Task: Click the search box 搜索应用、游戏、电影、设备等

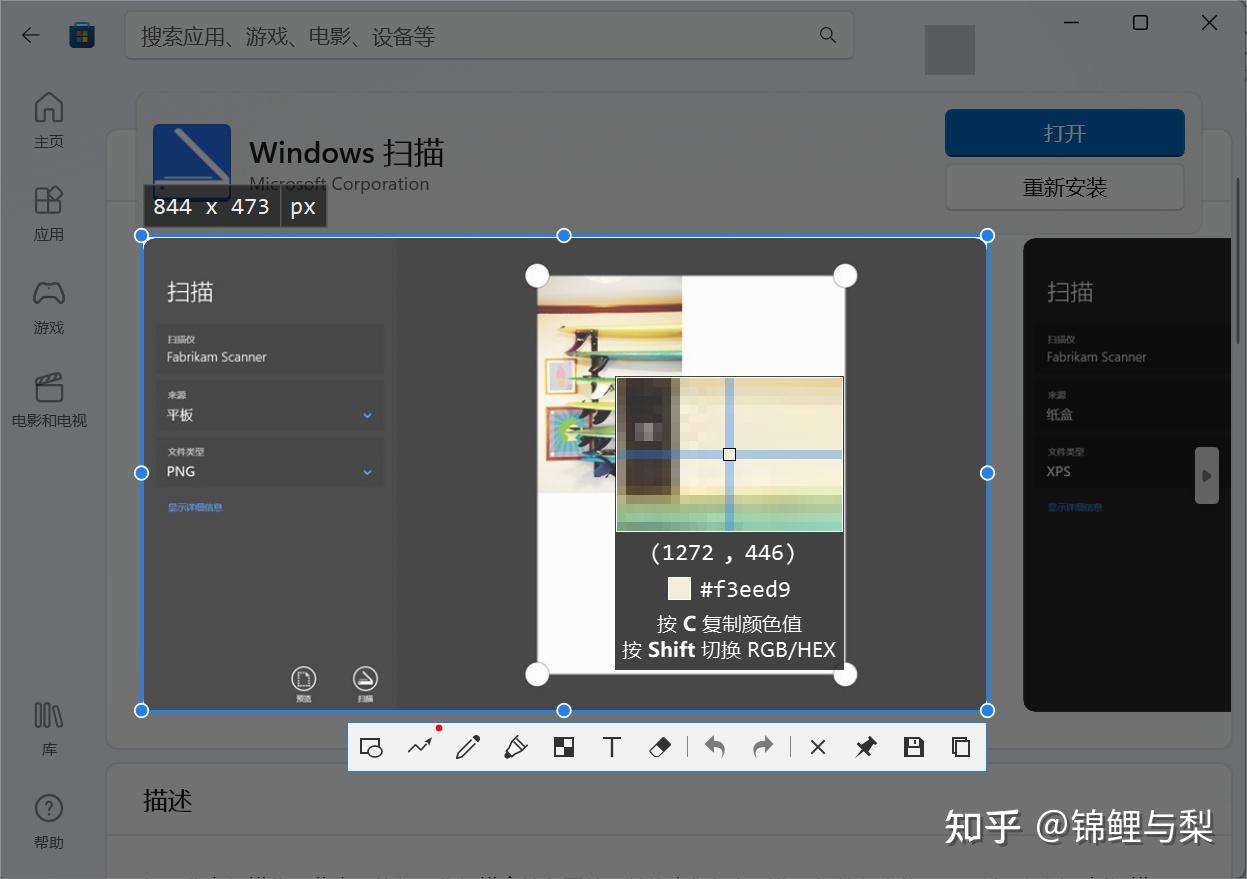Action: (x=489, y=36)
